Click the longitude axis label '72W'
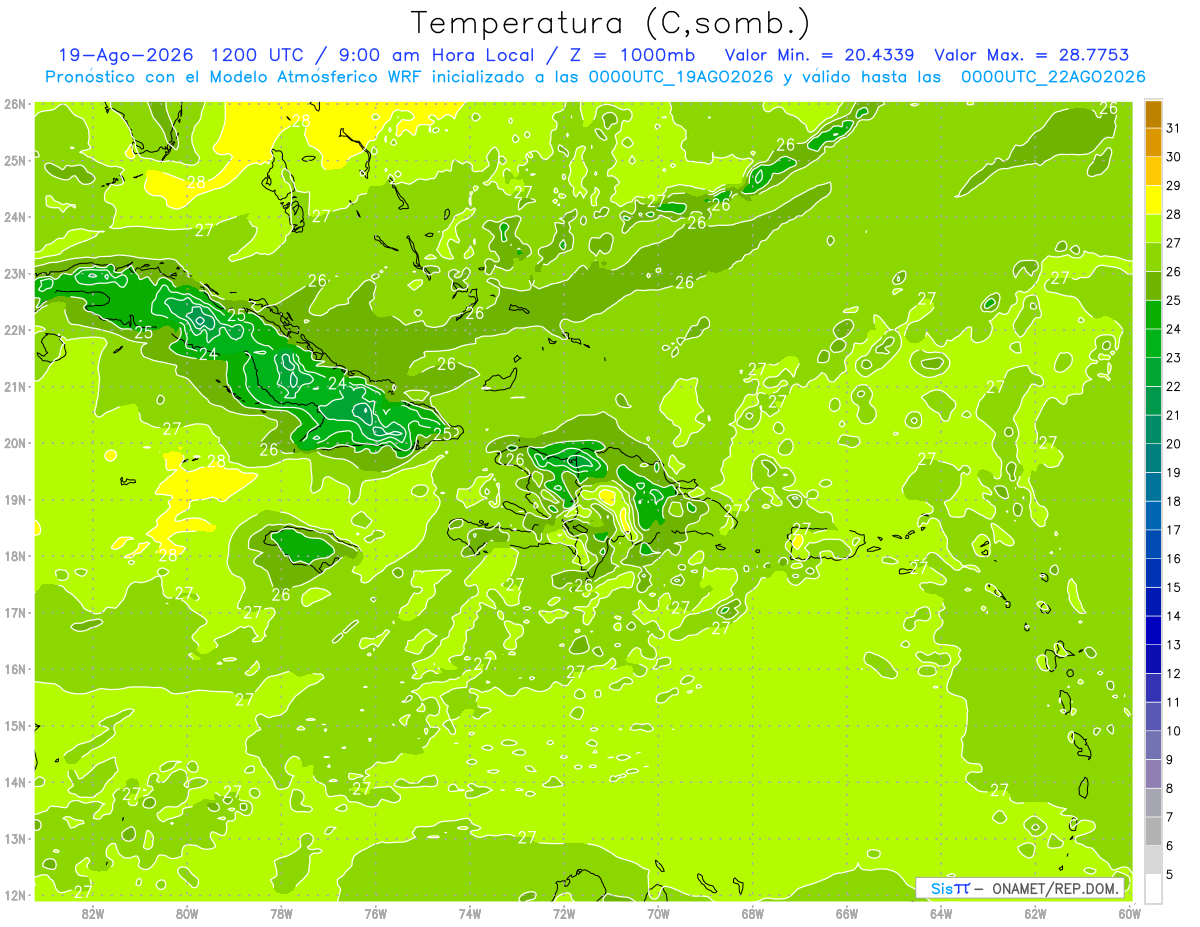 tap(564, 913)
